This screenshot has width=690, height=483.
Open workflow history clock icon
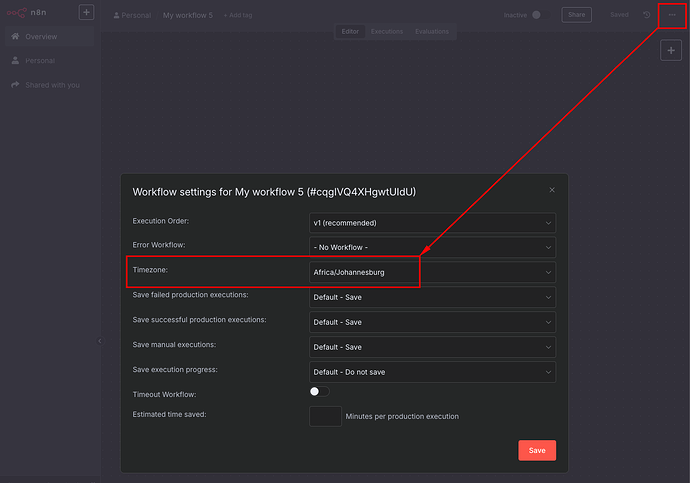click(x=646, y=15)
